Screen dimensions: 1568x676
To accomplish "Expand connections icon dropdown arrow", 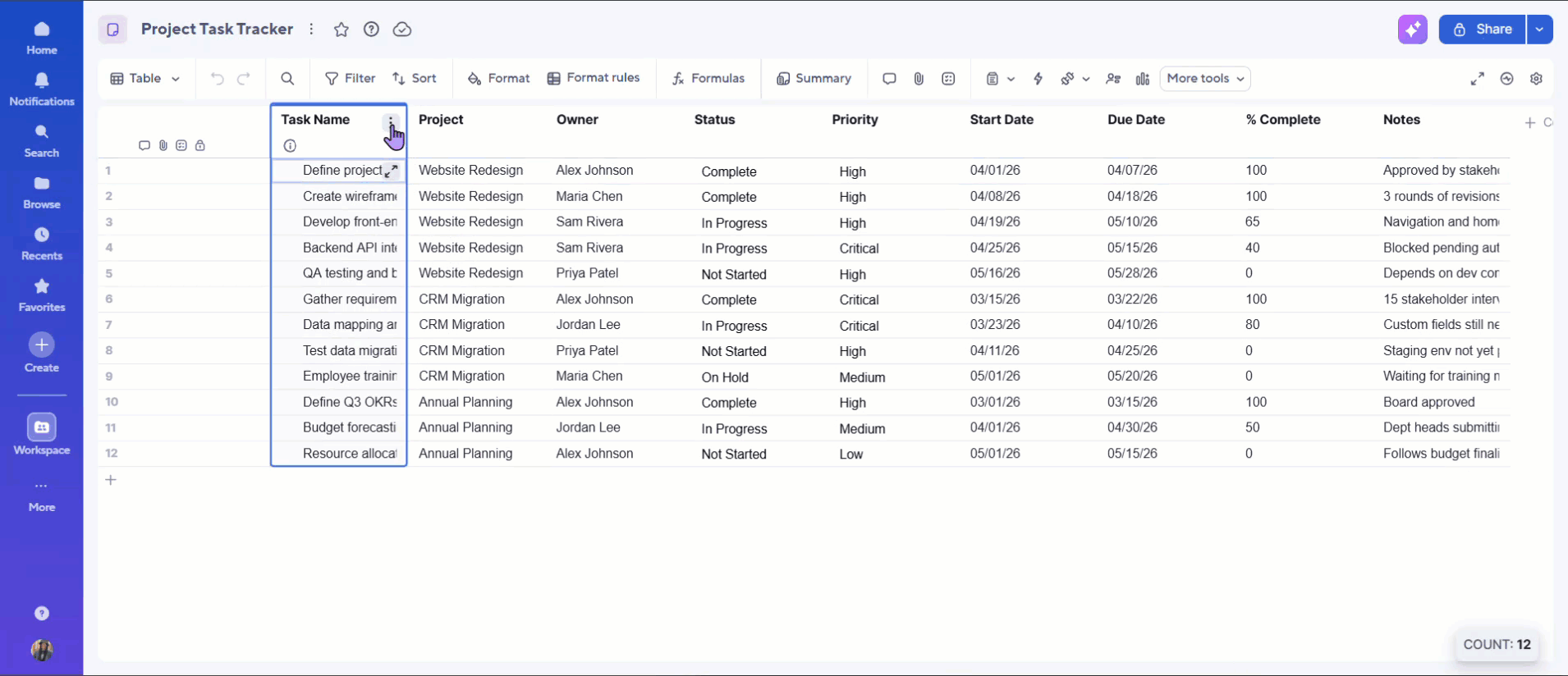I will [1086, 79].
